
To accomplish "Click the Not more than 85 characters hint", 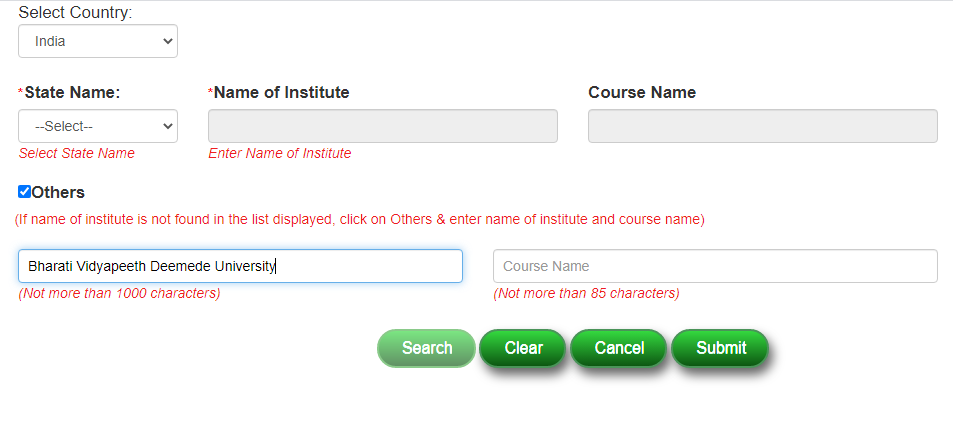I will [586, 293].
